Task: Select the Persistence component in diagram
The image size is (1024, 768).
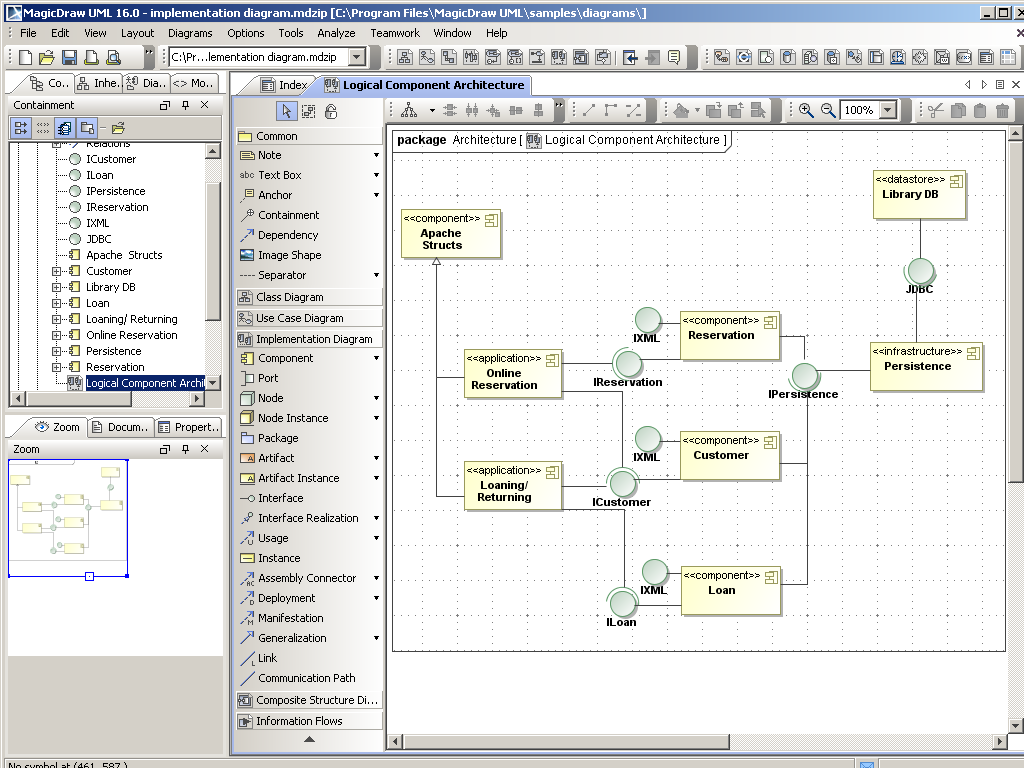Action: (x=926, y=366)
